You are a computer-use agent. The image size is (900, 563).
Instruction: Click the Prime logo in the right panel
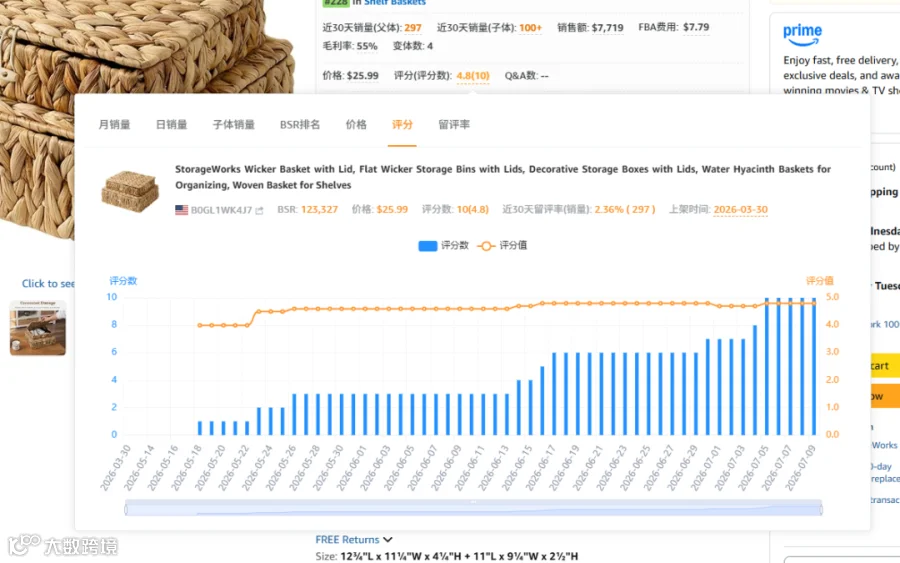(x=802, y=34)
